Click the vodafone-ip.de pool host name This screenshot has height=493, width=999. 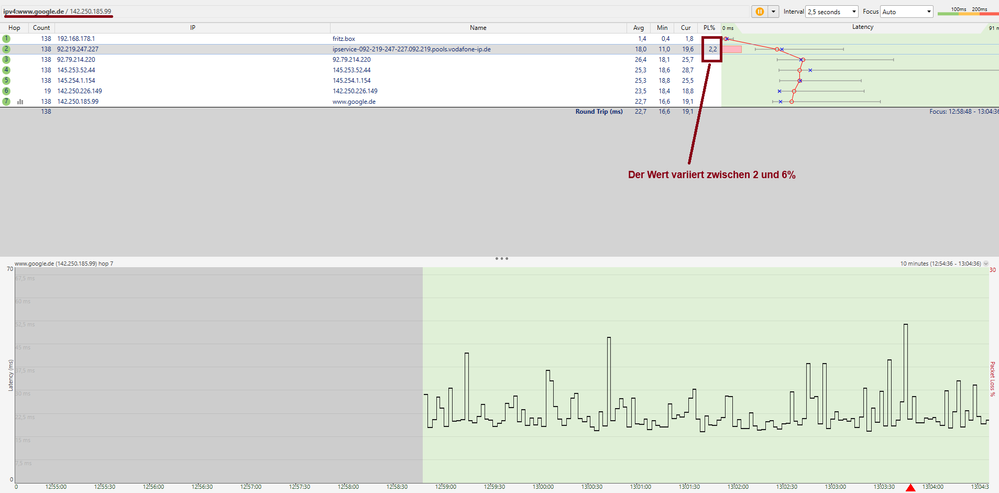(412, 49)
